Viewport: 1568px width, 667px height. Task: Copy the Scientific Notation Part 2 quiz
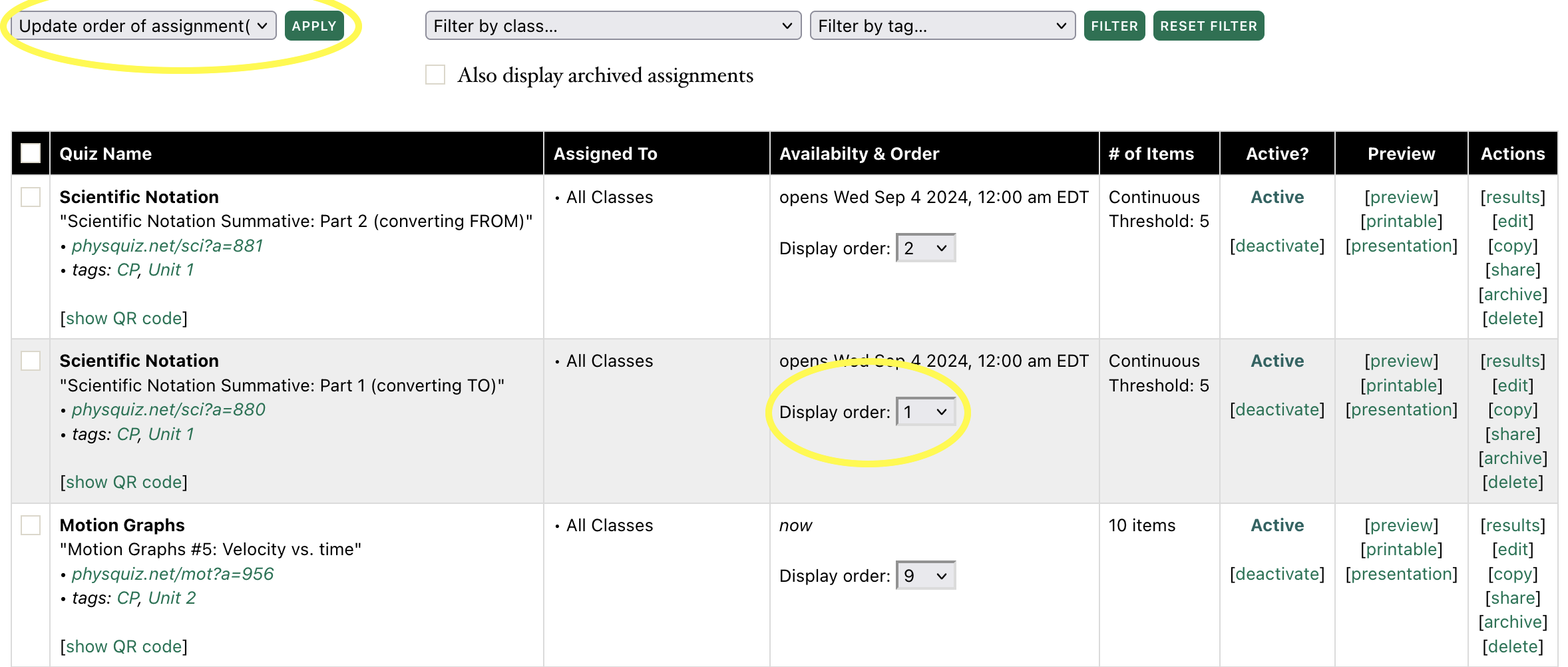(1513, 246)
